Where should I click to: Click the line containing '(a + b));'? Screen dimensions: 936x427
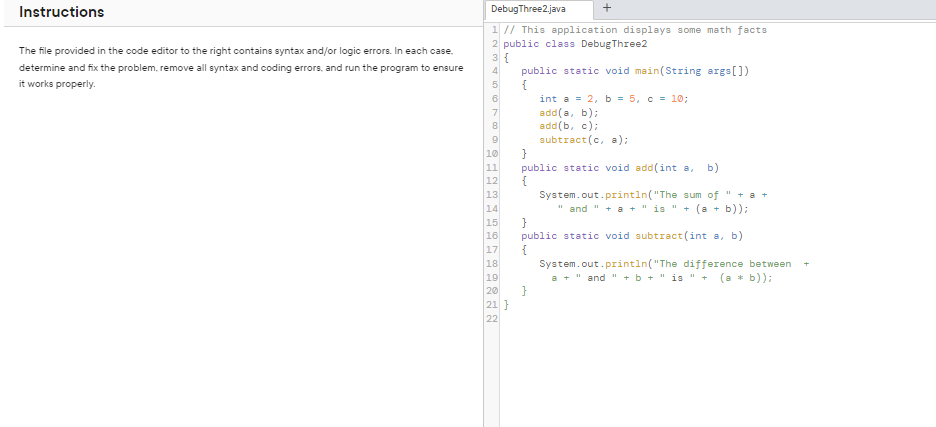point(653,208)
